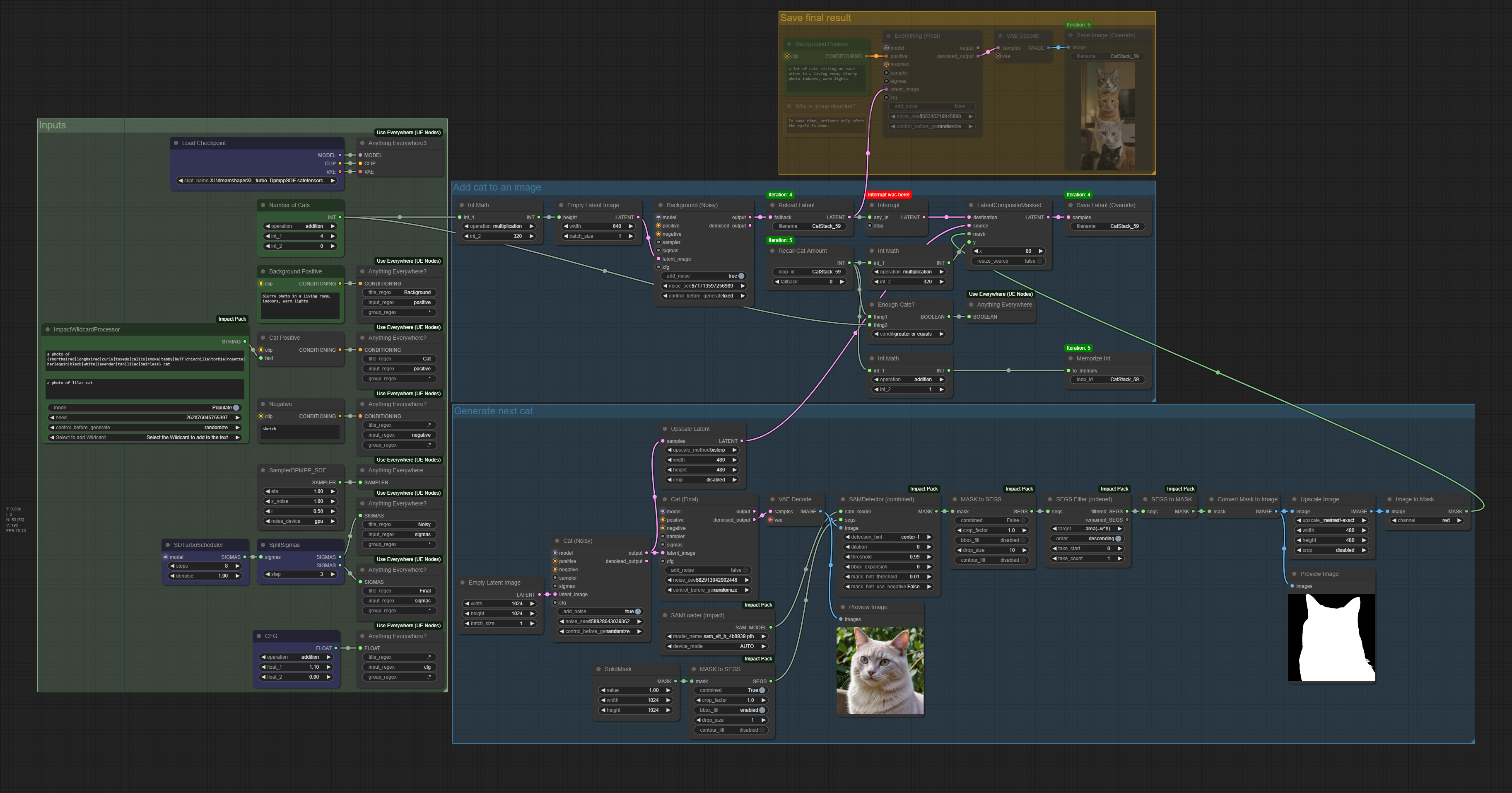
Task: Open the ckpt_name dropdown in Load Checkpoint
Action: click(257, 180)
